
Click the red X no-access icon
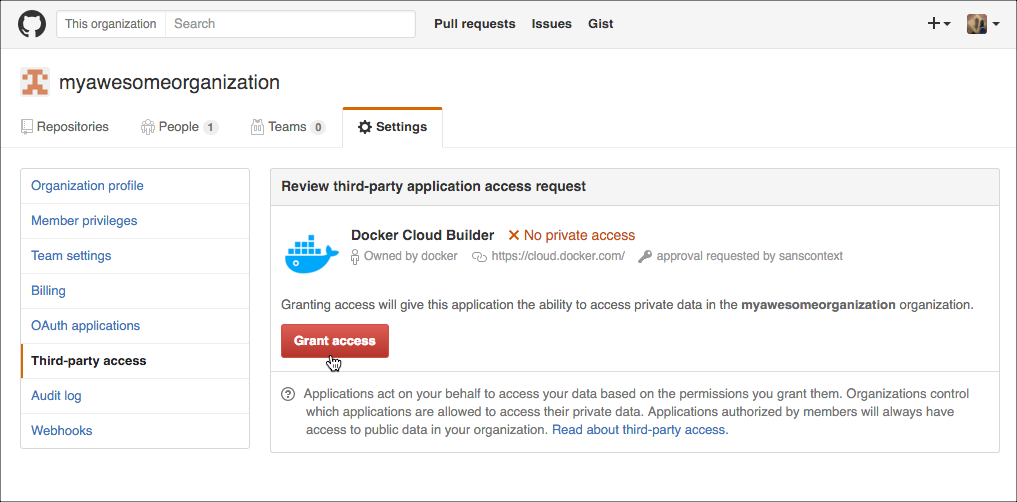(x=514, y=236)
